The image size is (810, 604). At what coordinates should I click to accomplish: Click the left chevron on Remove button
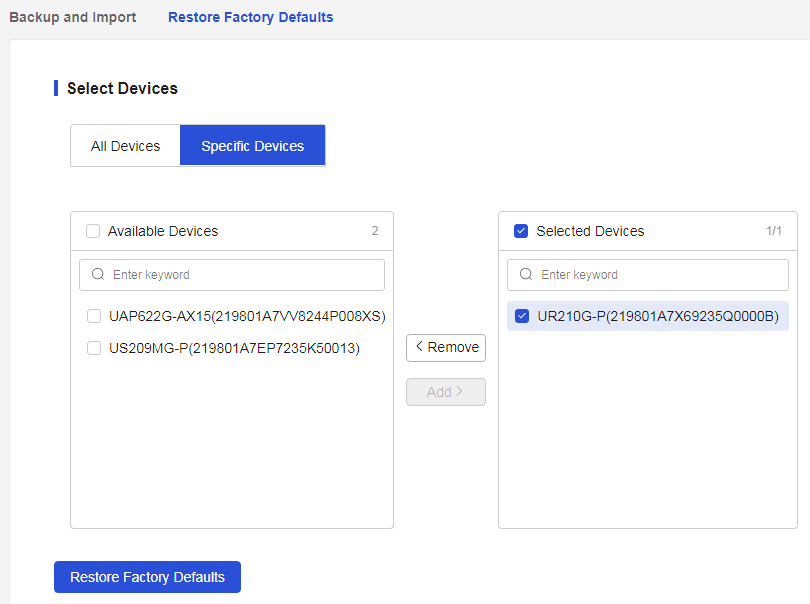[419, 347]
